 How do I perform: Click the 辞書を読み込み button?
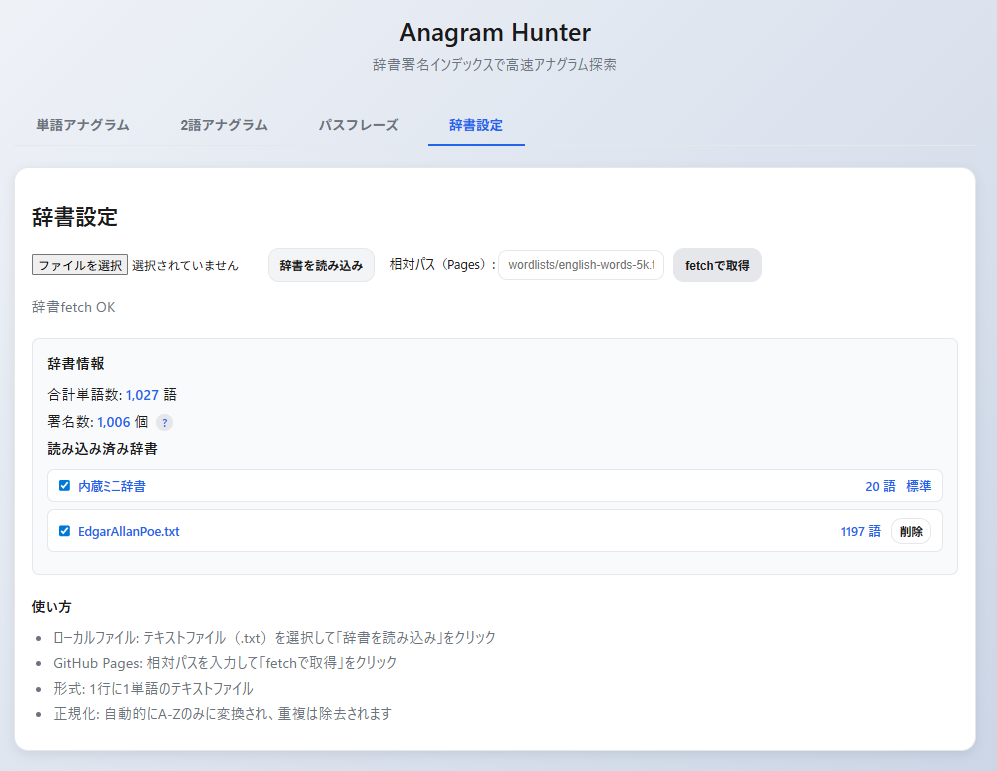(321, 265)
